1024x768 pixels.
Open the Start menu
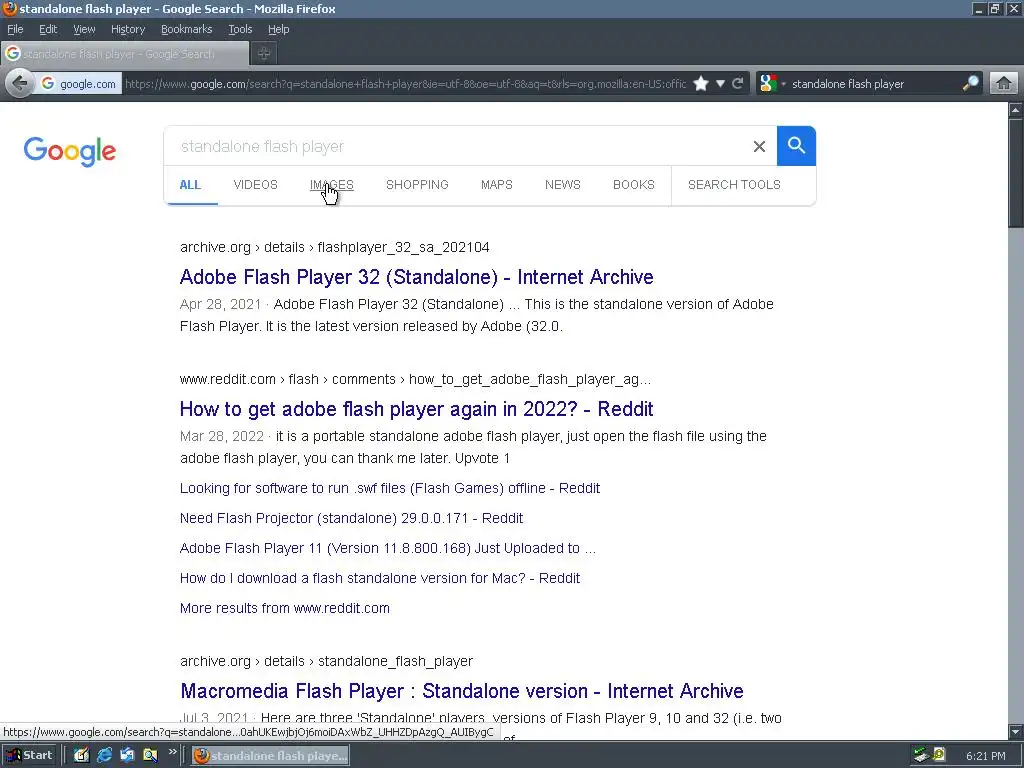click(x=30, y=755)
